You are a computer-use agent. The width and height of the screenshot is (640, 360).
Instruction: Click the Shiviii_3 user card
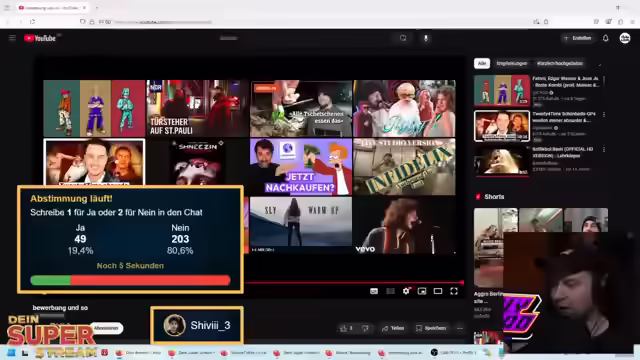click(x=197, y=325)
